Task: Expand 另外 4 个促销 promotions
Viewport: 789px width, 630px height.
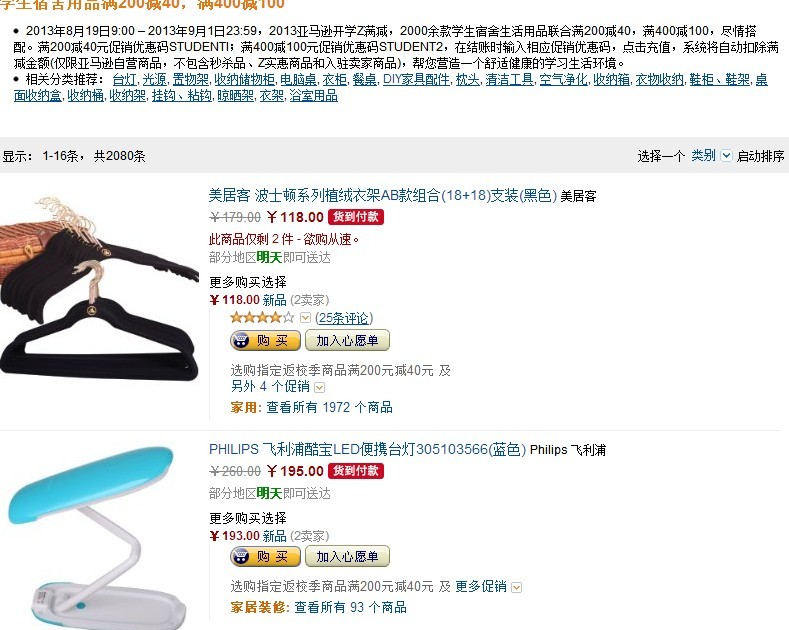Action: pos(278,386)
